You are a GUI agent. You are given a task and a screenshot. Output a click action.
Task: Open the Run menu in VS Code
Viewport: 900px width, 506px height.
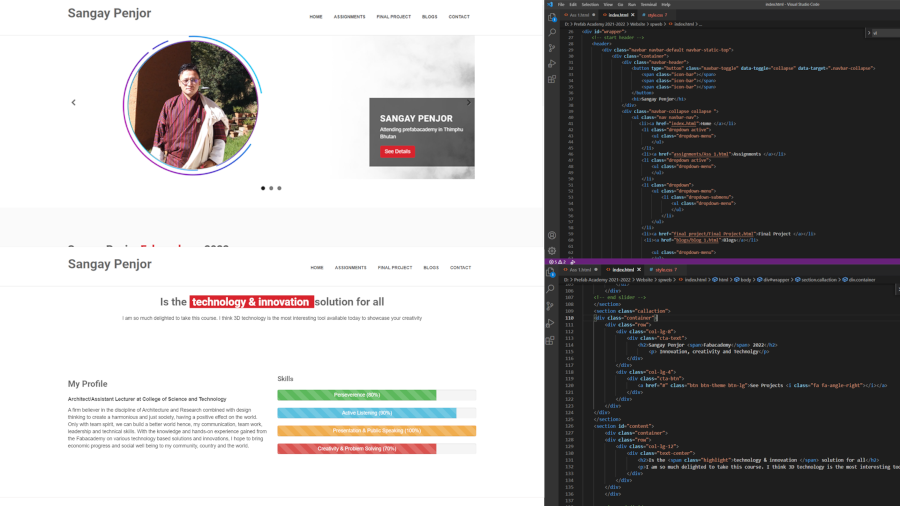(x=632, y=4)
